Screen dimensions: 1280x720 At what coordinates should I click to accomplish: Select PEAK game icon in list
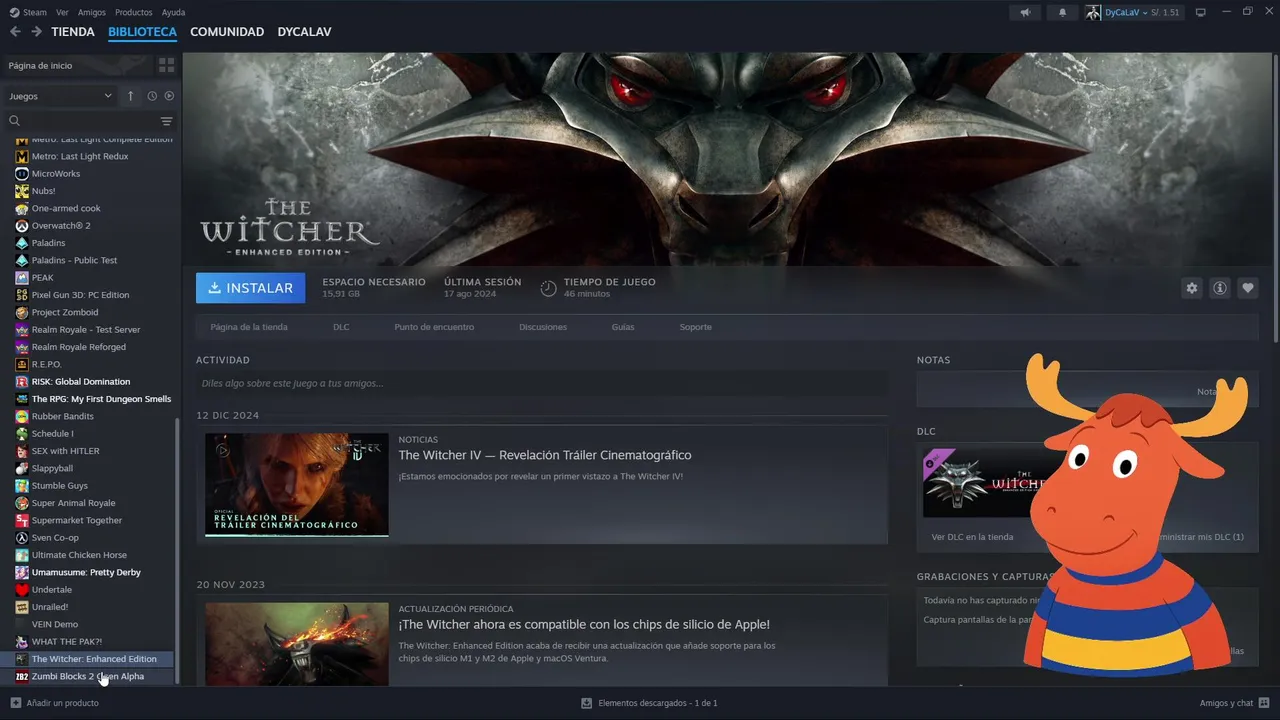[x=22, y=278]
